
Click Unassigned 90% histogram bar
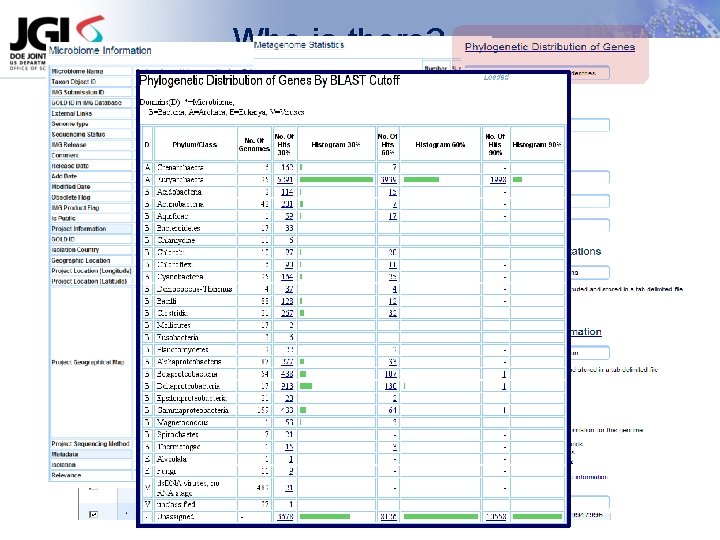point(537,517)
